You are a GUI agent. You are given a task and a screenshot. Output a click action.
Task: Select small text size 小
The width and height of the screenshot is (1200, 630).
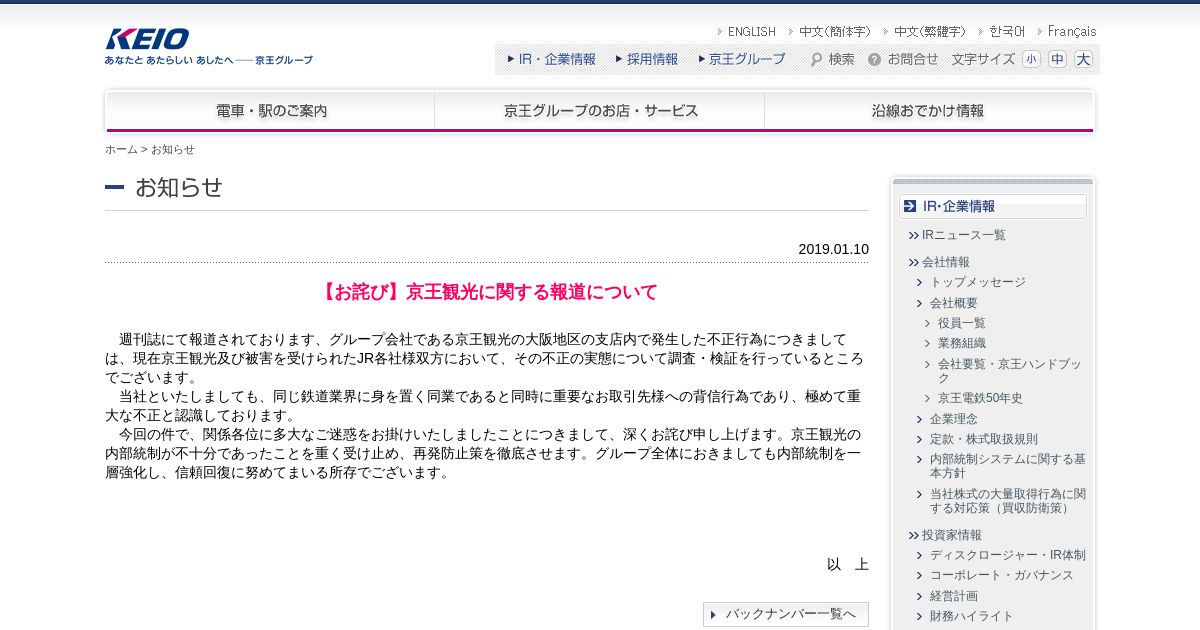click(1031, 59)
